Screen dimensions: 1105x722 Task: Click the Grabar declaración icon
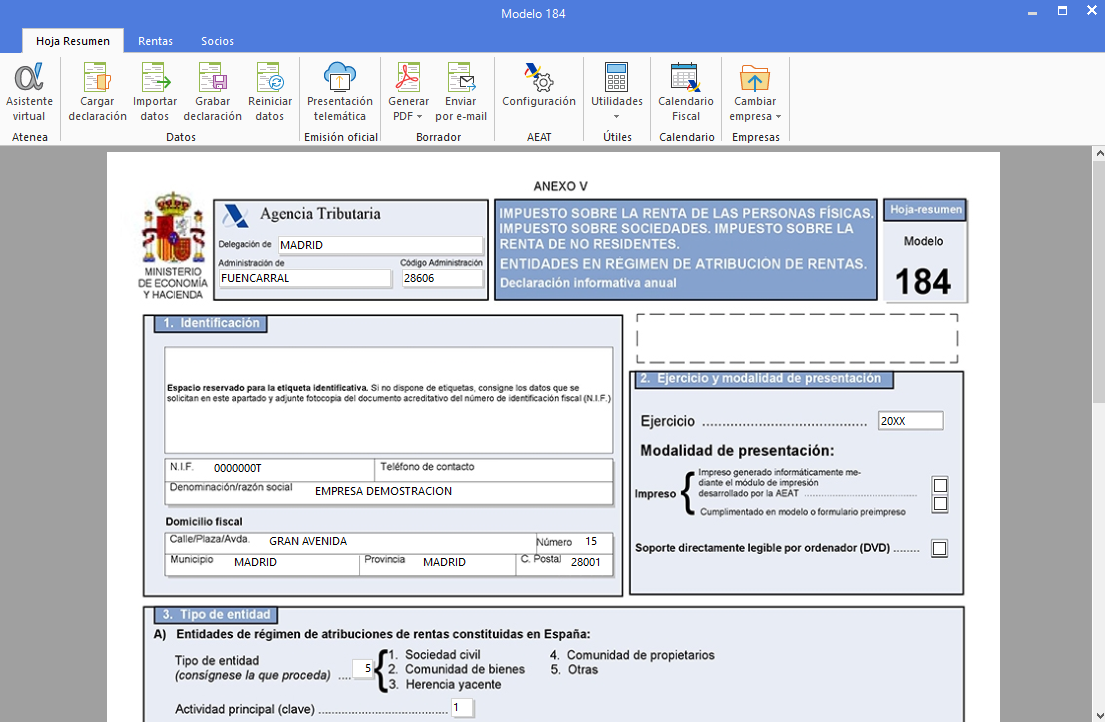coord(212,78)
